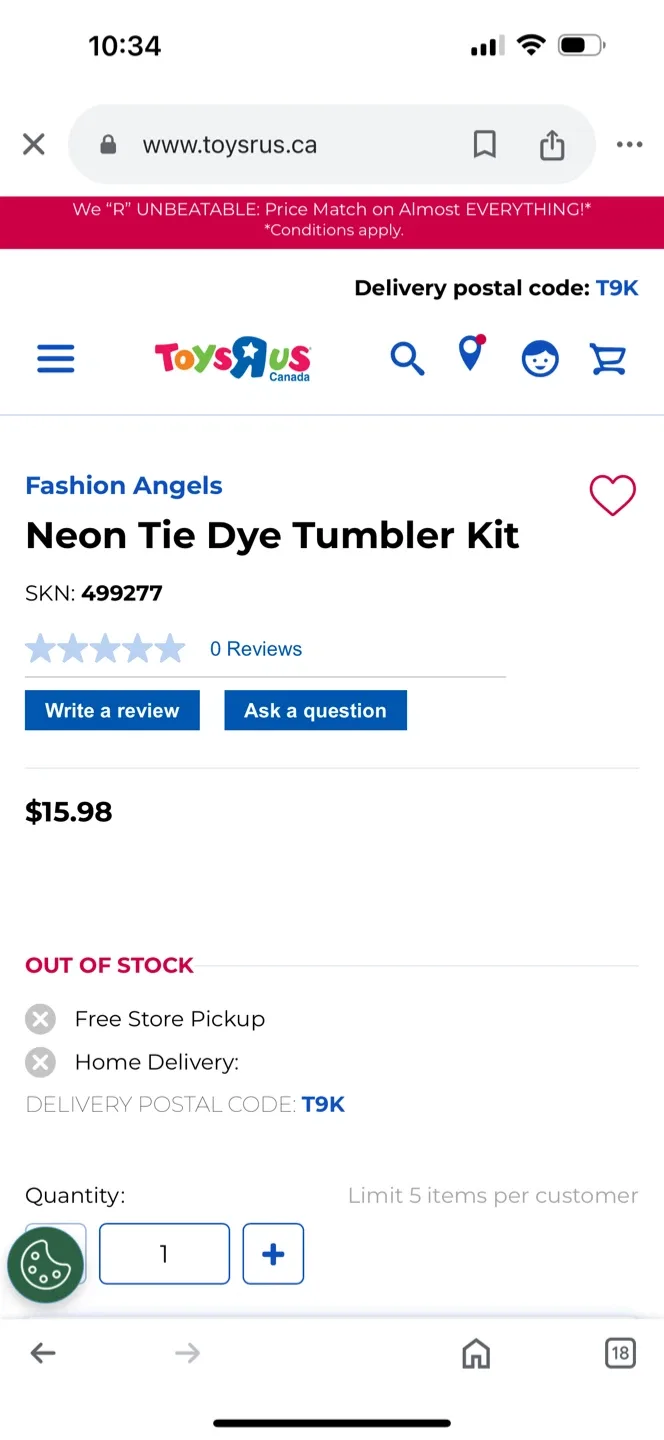Tap the browser share icon
This screenshot has width=664, height=1440.
(x=552, y=145)
